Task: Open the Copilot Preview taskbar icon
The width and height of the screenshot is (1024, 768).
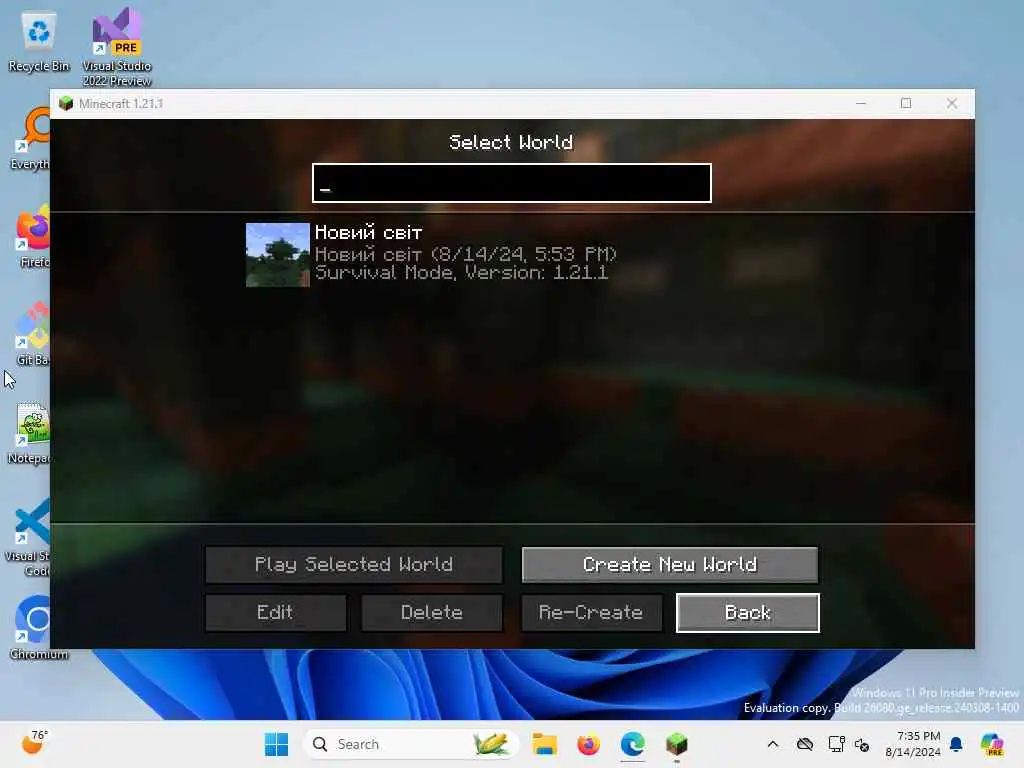Action: point(992,744)
